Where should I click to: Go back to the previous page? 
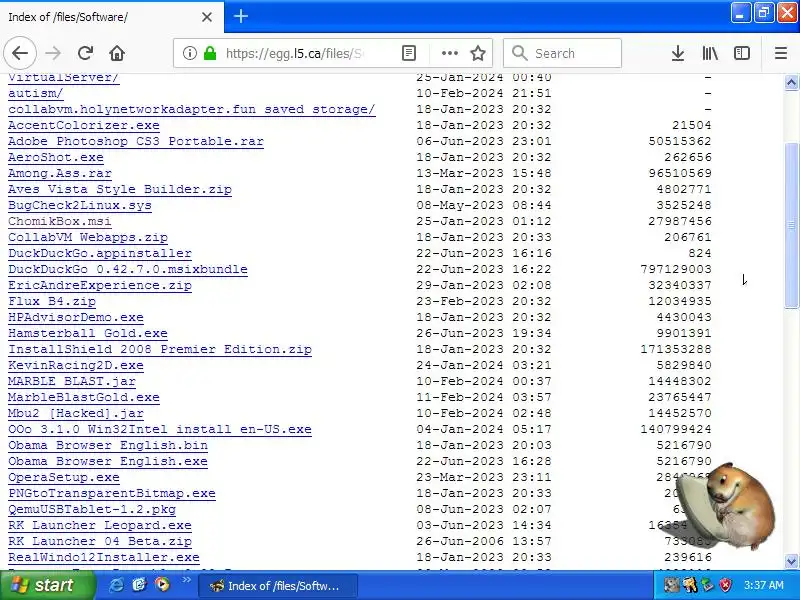[x=20, y=53]
